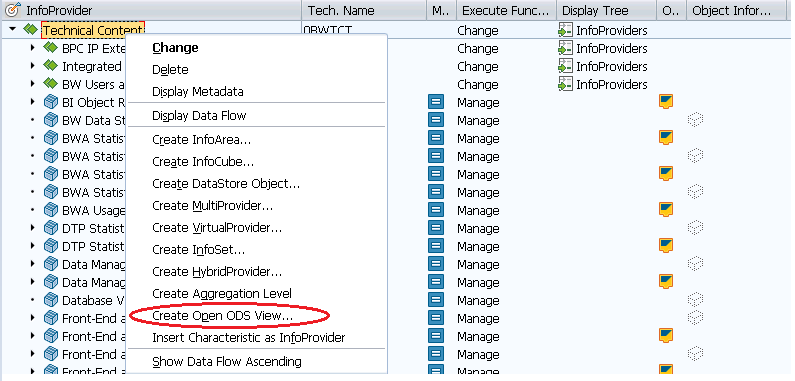795x381 pixels.
Task: Choose Create InfoArea... menu entry
Action: tap(201, 140)
